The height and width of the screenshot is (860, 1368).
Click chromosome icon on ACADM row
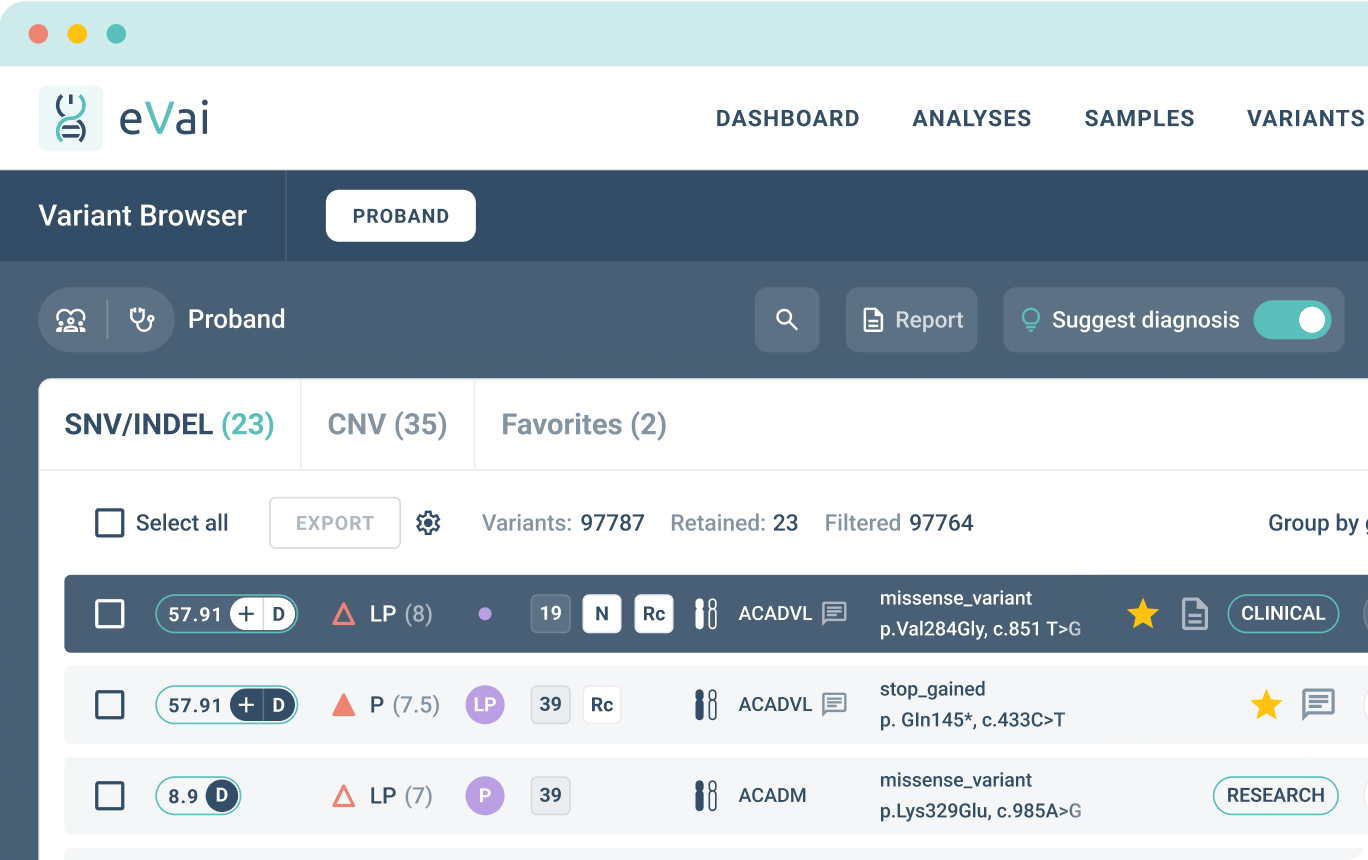[706, 796]
